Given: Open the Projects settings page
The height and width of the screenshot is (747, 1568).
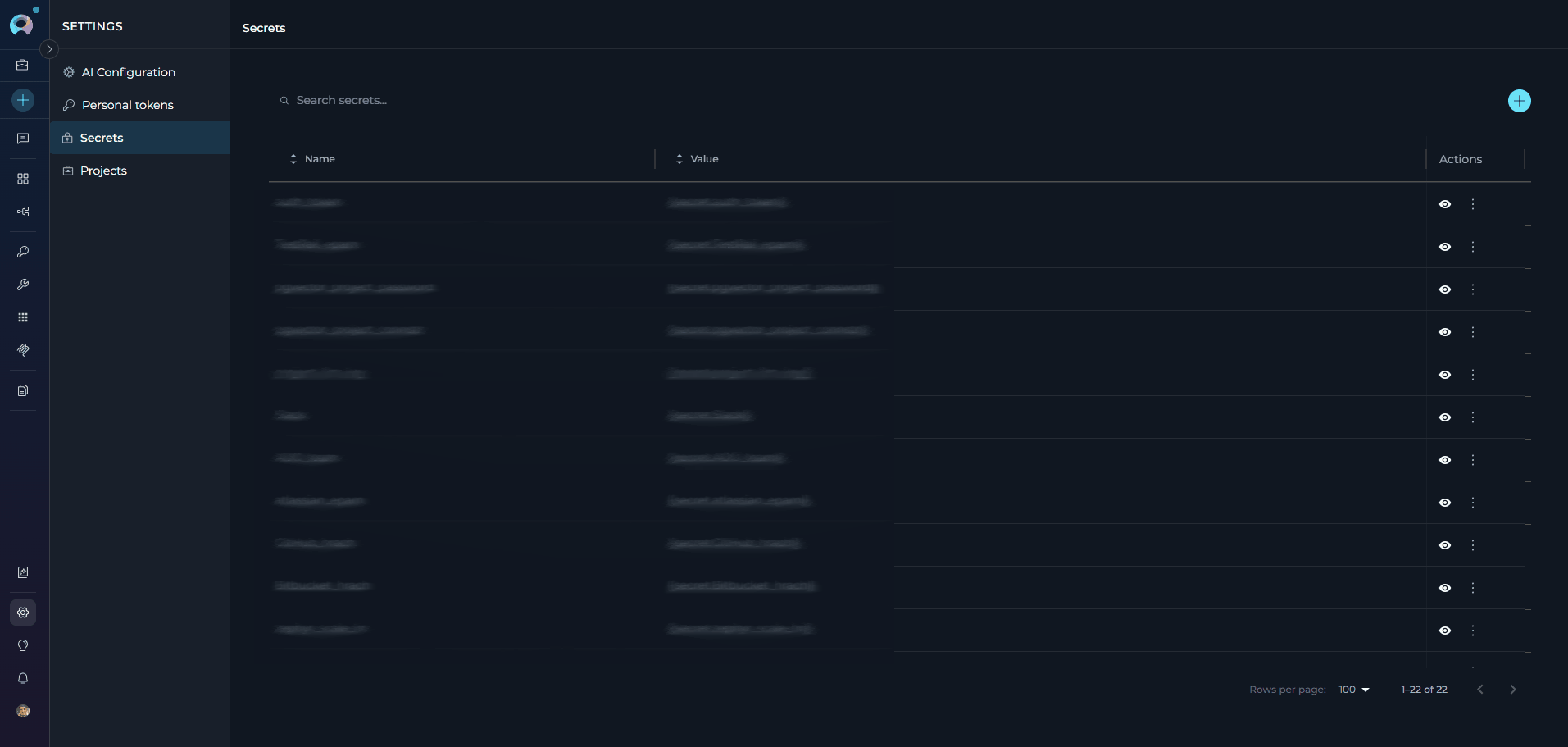Looking at the screenshot, I should pos(103,171).
